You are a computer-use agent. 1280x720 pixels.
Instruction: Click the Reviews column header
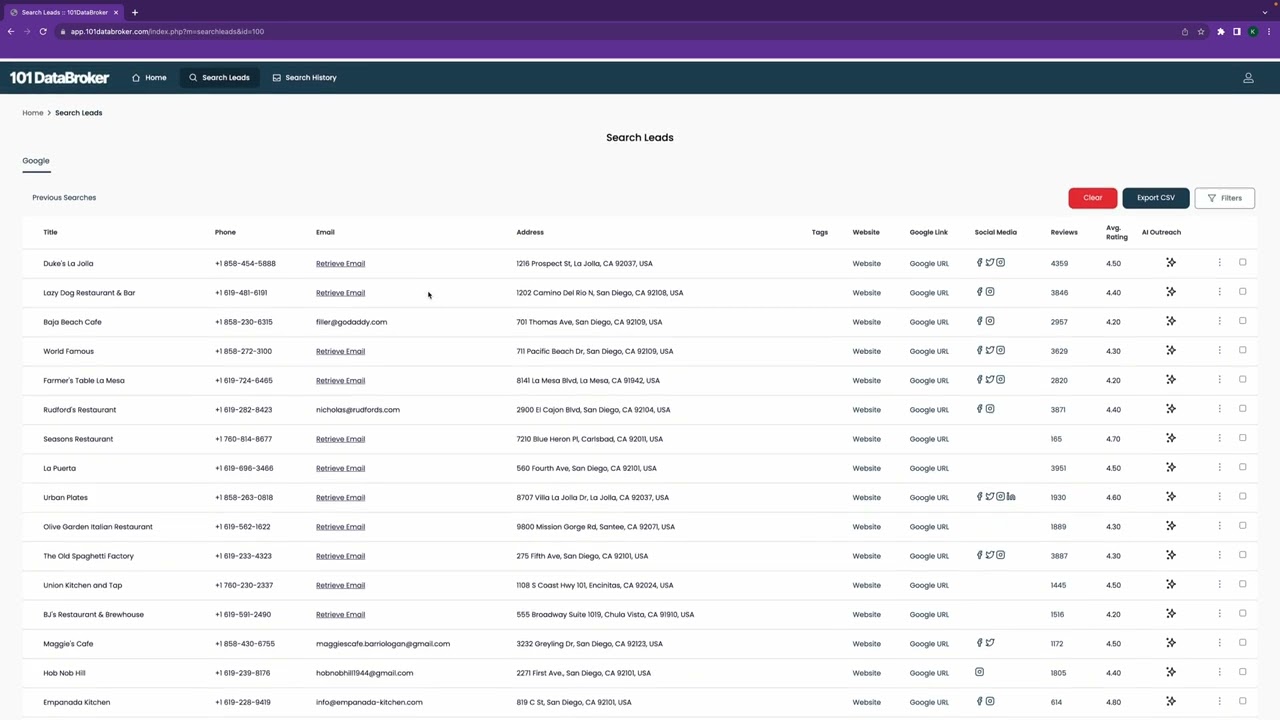[1064, 232]
